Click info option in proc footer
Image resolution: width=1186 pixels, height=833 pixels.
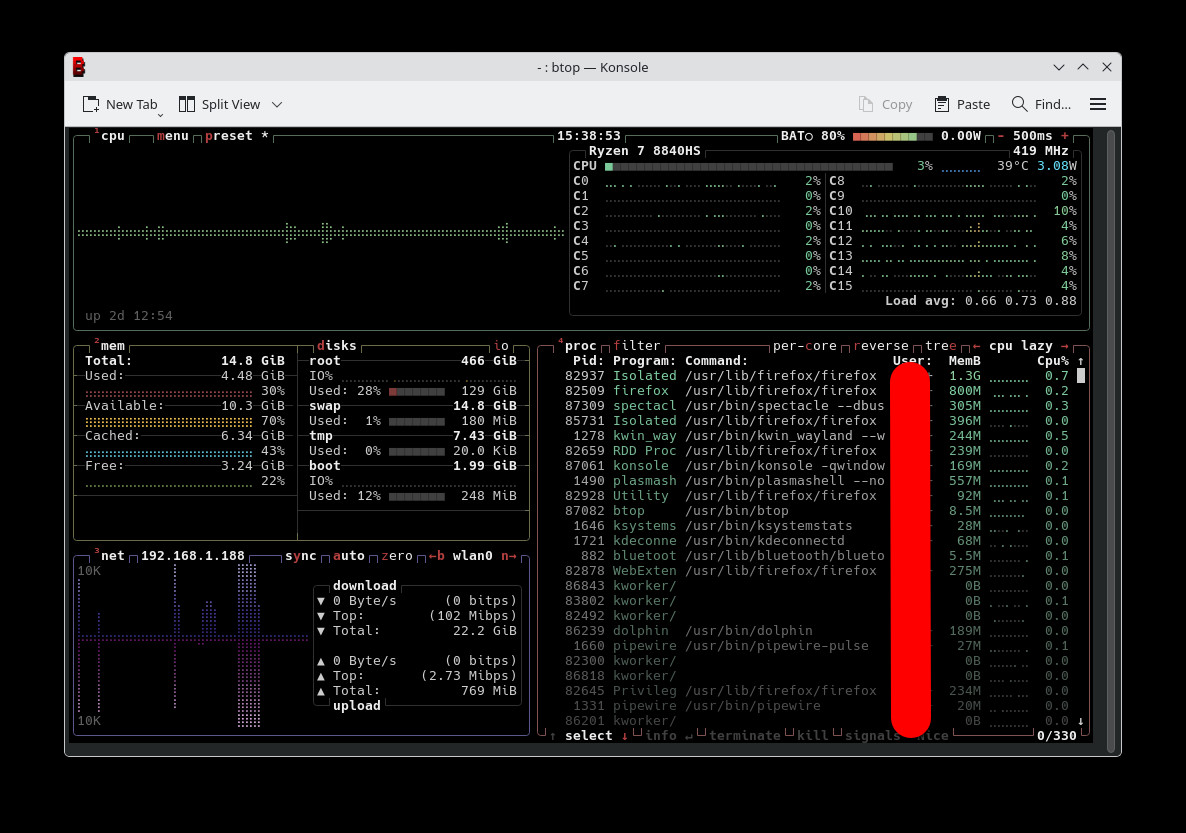coord(660,736)
